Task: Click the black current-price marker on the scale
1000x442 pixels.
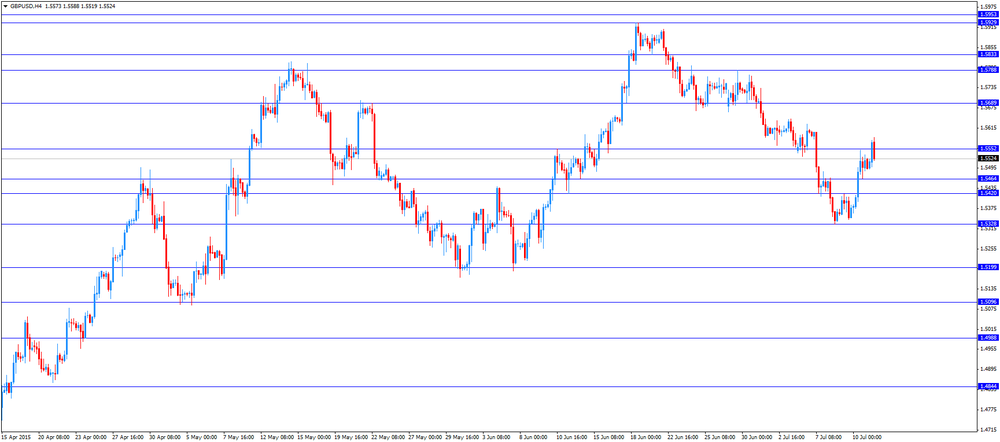Action: tap(988, 158)
